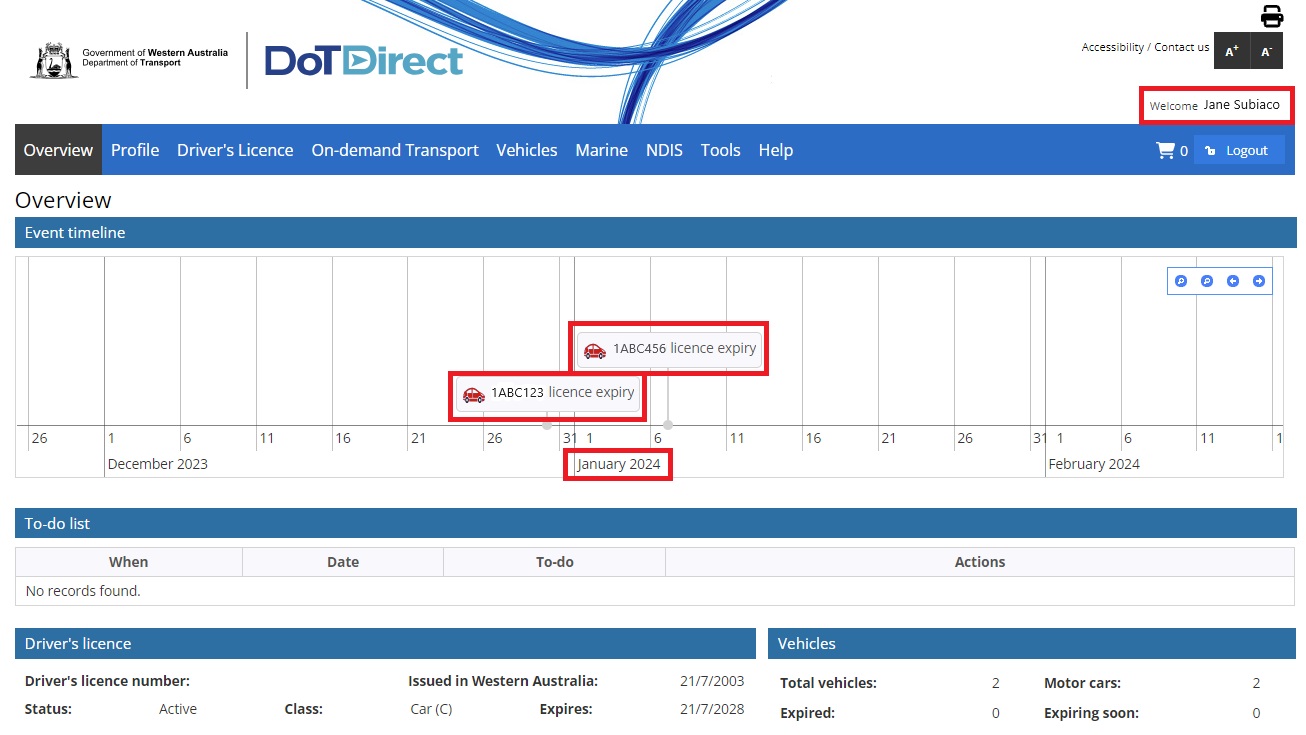This screenshot has width=1306, height=735.
Task: Move the timeline right with arrow icon
Action: 1259,281
